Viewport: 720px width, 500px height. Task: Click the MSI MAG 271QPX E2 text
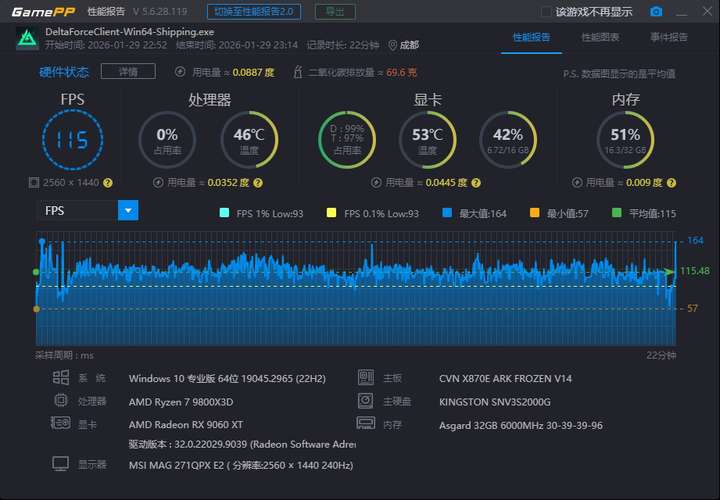point(241,465)
